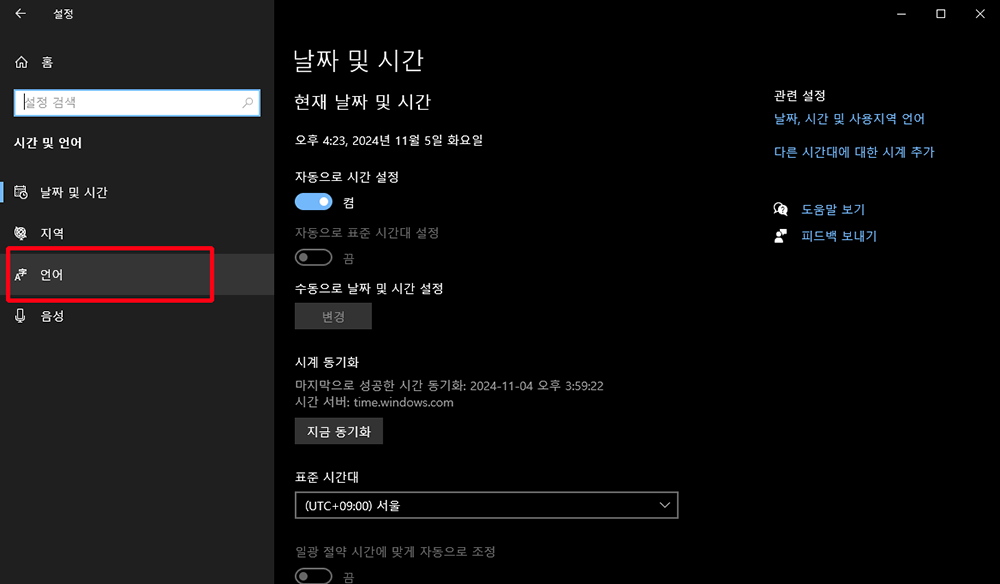This screenshot has height=584, width=1000.
Task: Open the 도움말 보기 link
Action: (x=833, y=210)
